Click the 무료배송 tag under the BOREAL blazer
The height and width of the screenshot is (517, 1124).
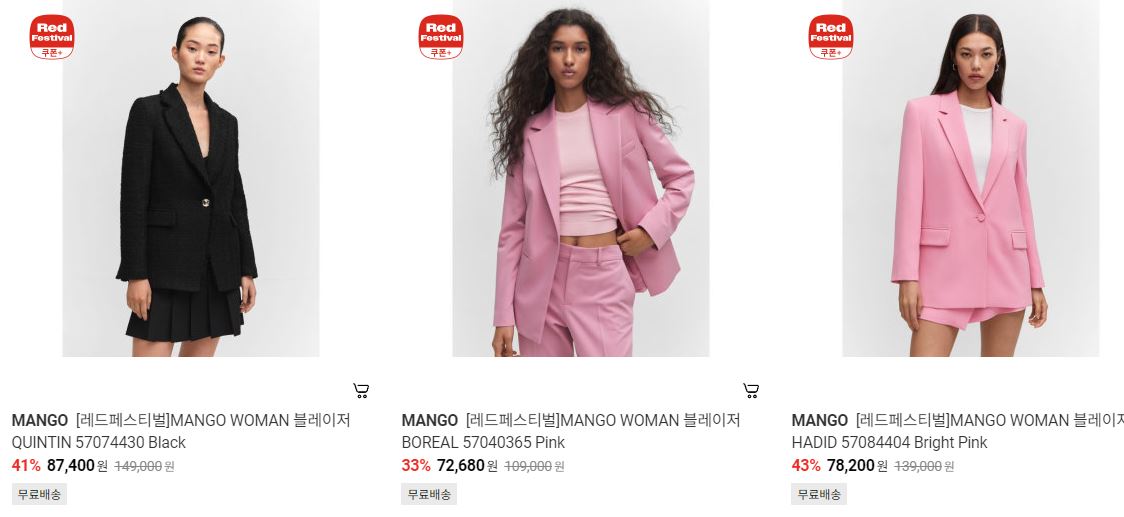tap(429, 494)
